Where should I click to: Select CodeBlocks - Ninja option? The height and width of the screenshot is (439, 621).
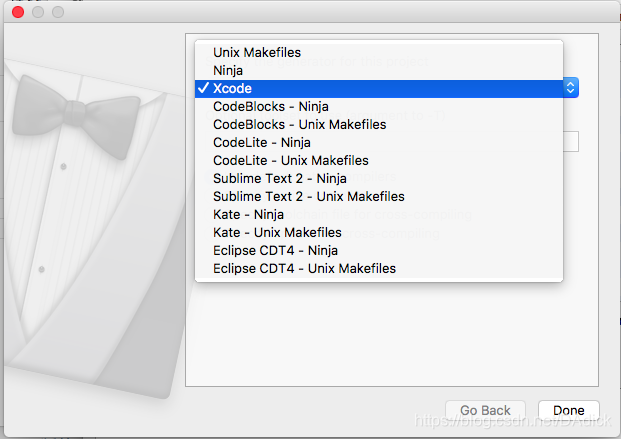click(x=379, y=107)
